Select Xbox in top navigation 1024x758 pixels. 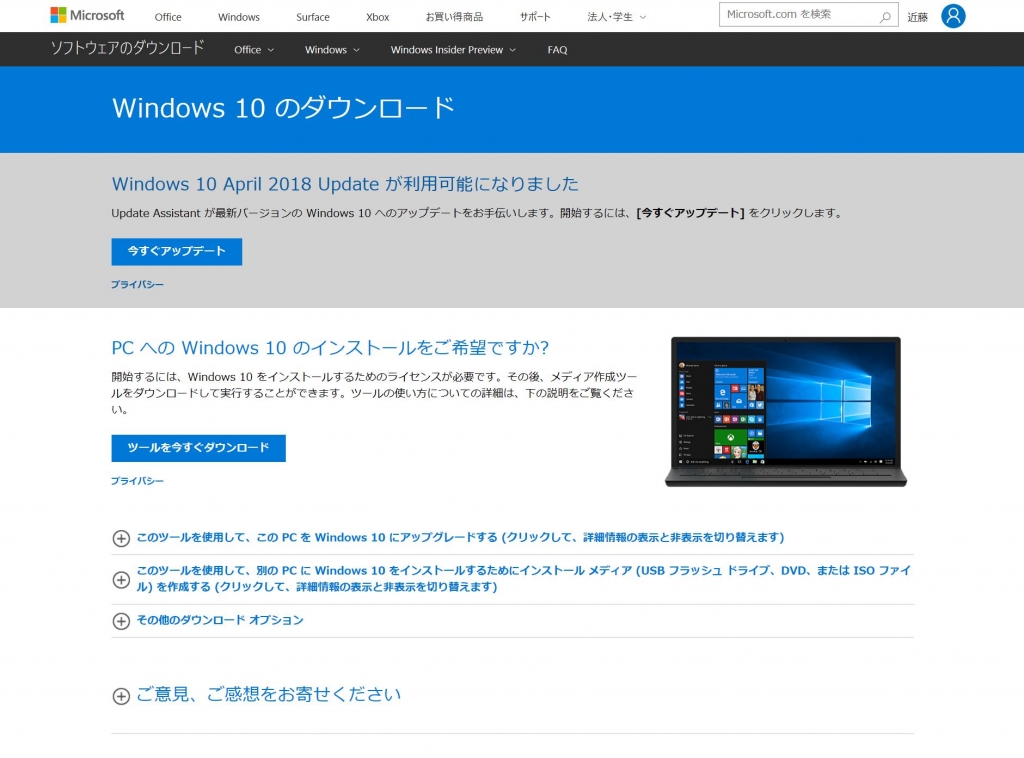click(x=377, y=17)
